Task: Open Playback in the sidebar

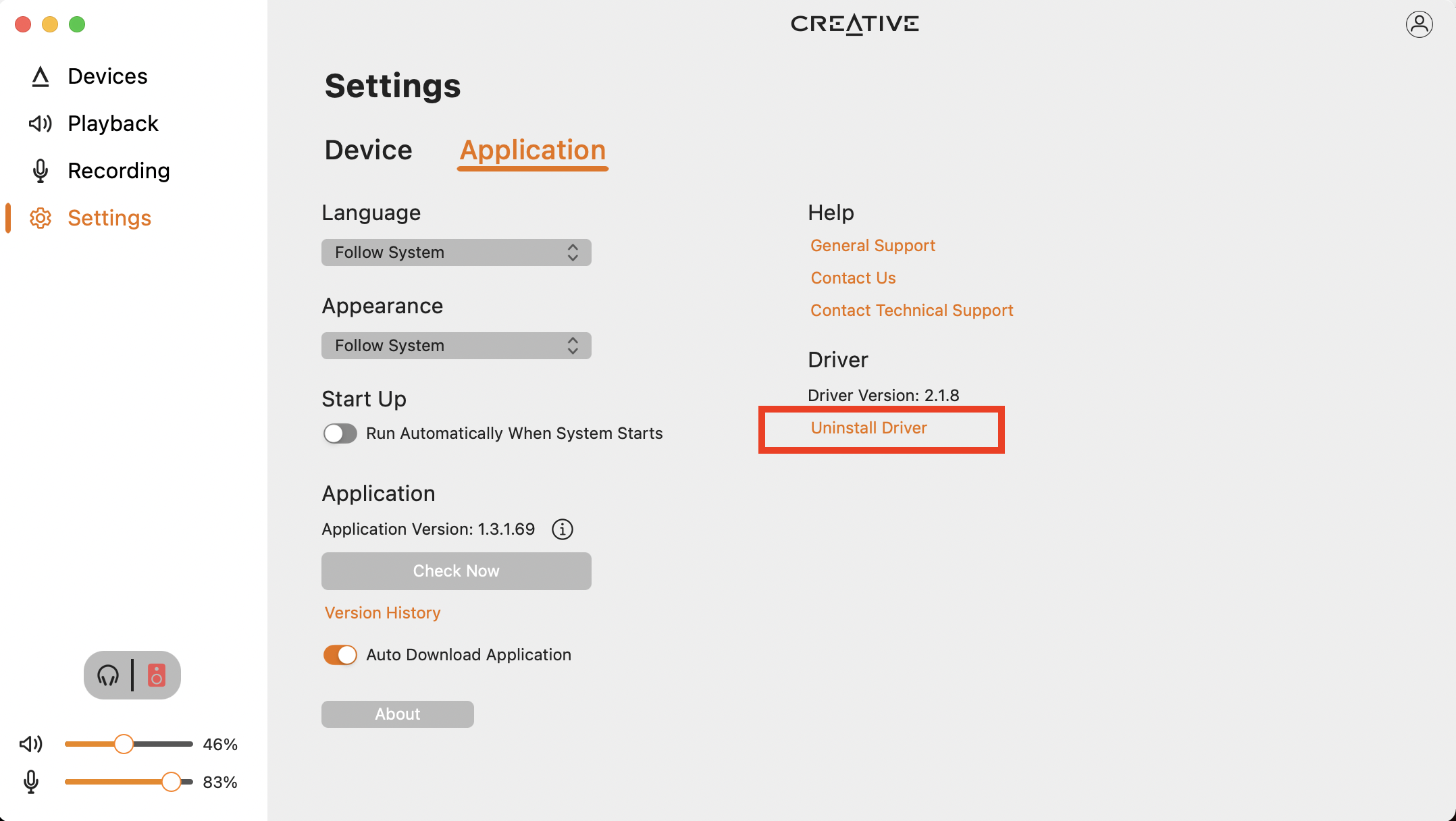Action: point(113,124)
